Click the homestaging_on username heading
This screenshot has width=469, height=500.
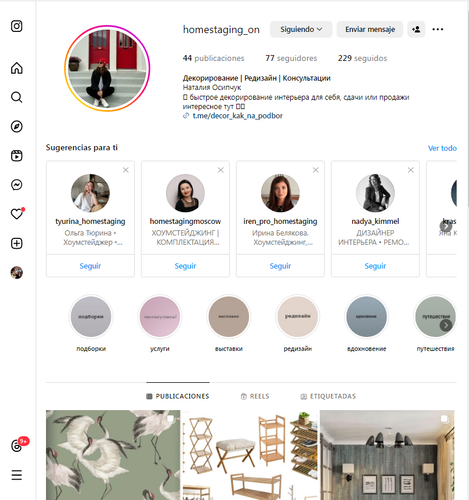(221, 30)
